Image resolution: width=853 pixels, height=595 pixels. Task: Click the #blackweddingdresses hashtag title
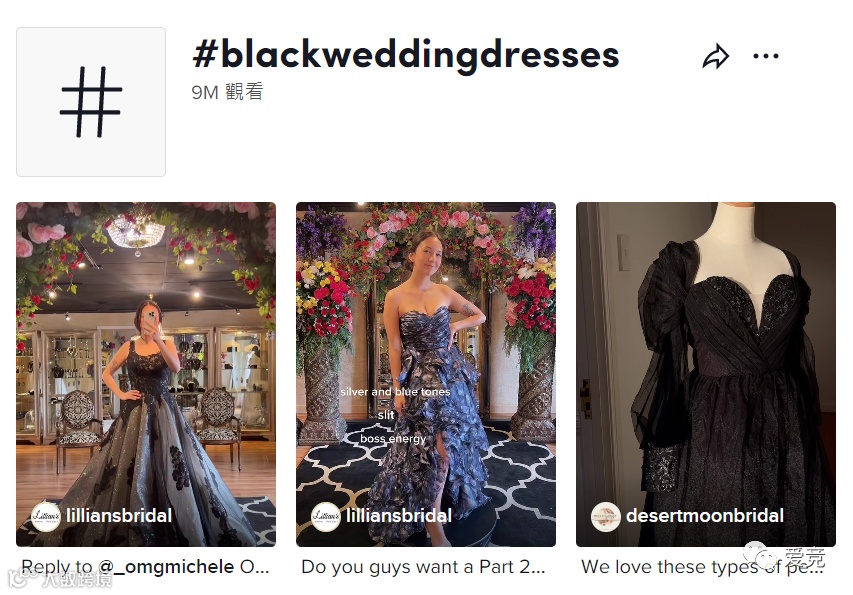tap(406, 55)
